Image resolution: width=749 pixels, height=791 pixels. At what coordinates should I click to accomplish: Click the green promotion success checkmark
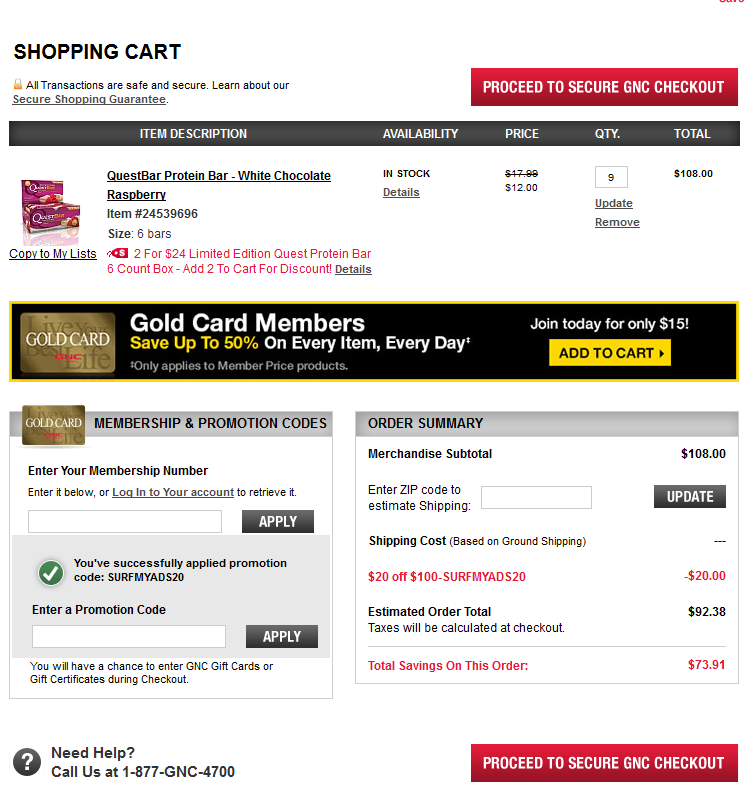pos(51,573)
